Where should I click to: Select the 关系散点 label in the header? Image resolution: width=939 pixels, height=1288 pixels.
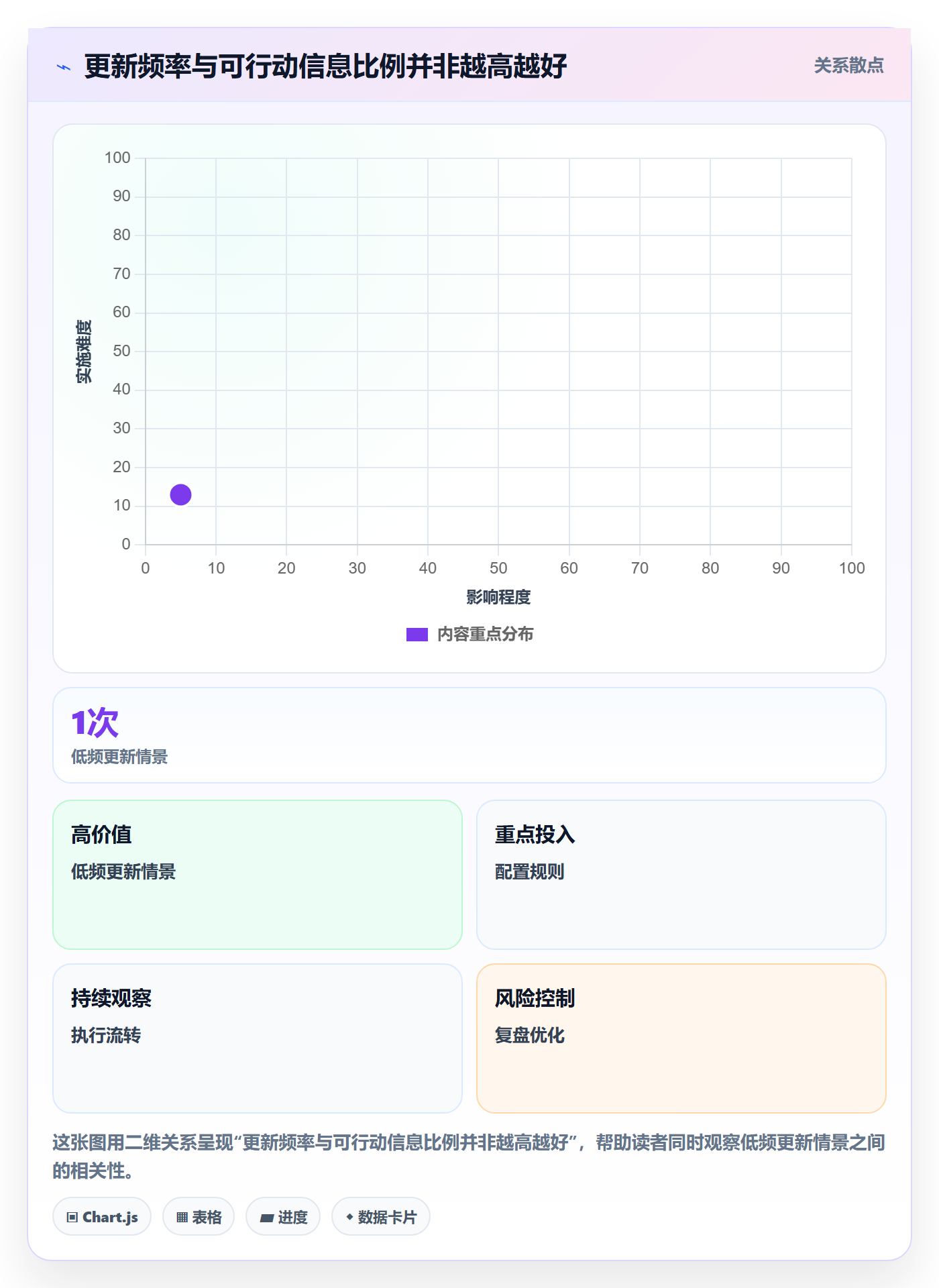click(848, 66)
